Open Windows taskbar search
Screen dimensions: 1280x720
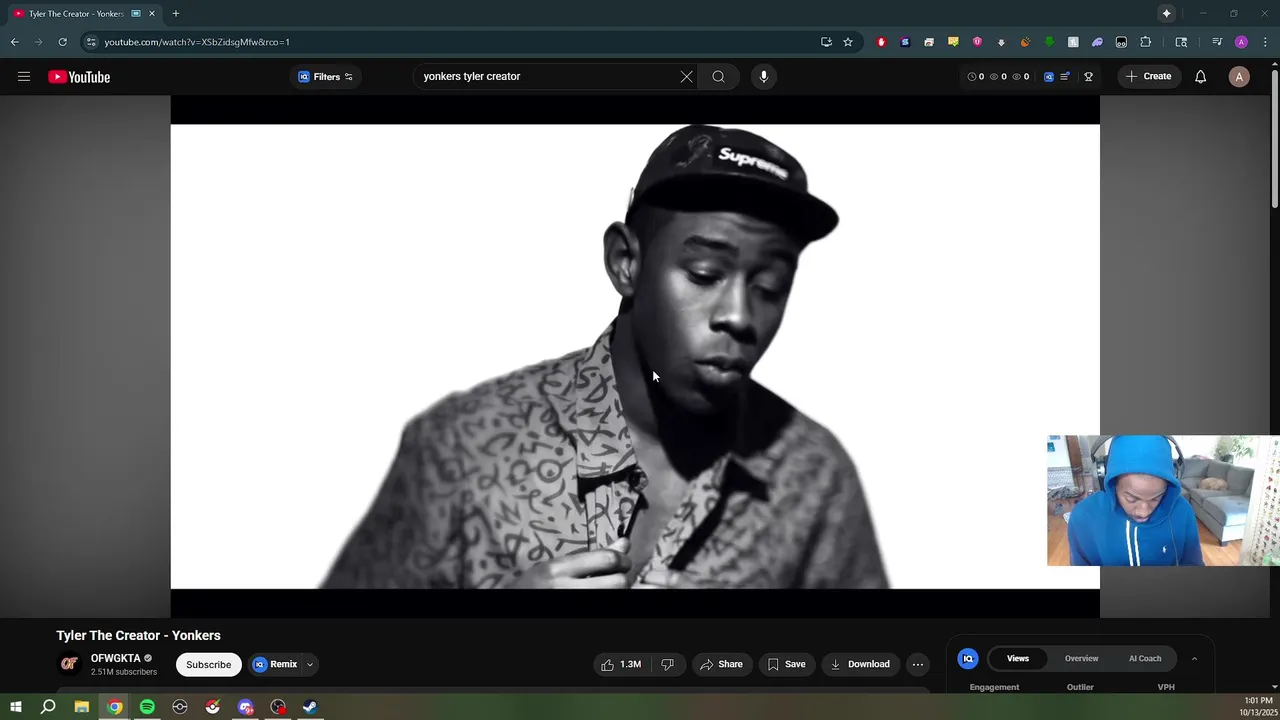click(48, 707)
